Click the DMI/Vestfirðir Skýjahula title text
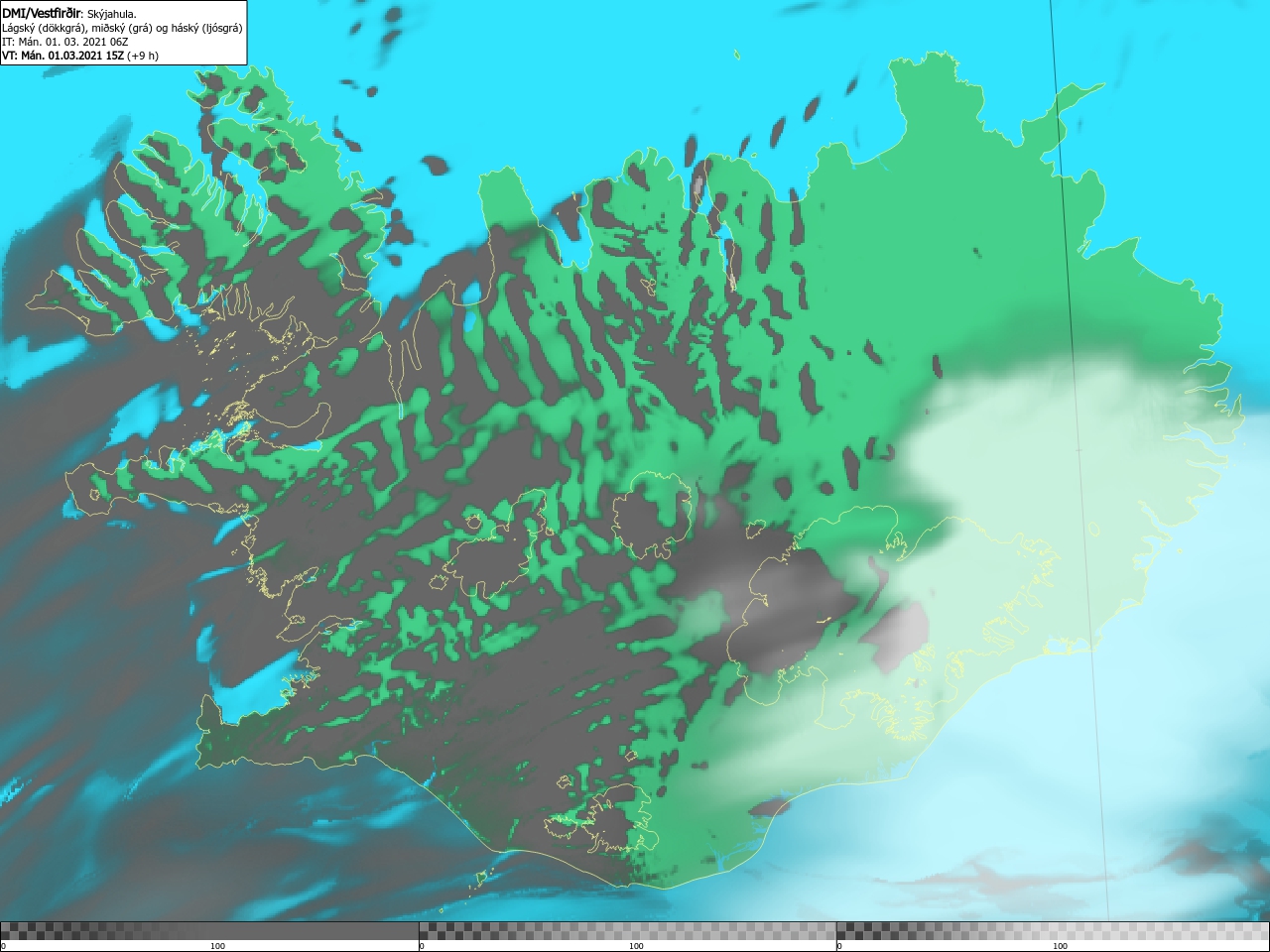 point(69,14)
